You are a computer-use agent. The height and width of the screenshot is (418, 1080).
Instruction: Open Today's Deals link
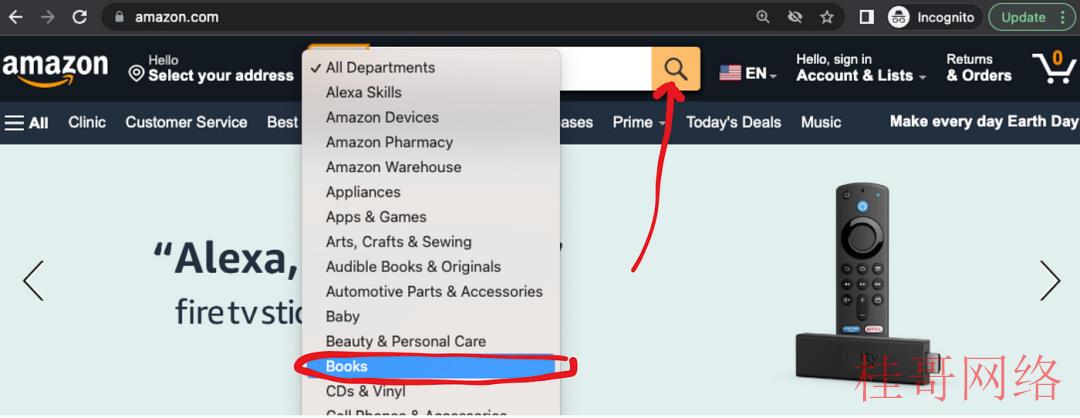tap(733, 123)
